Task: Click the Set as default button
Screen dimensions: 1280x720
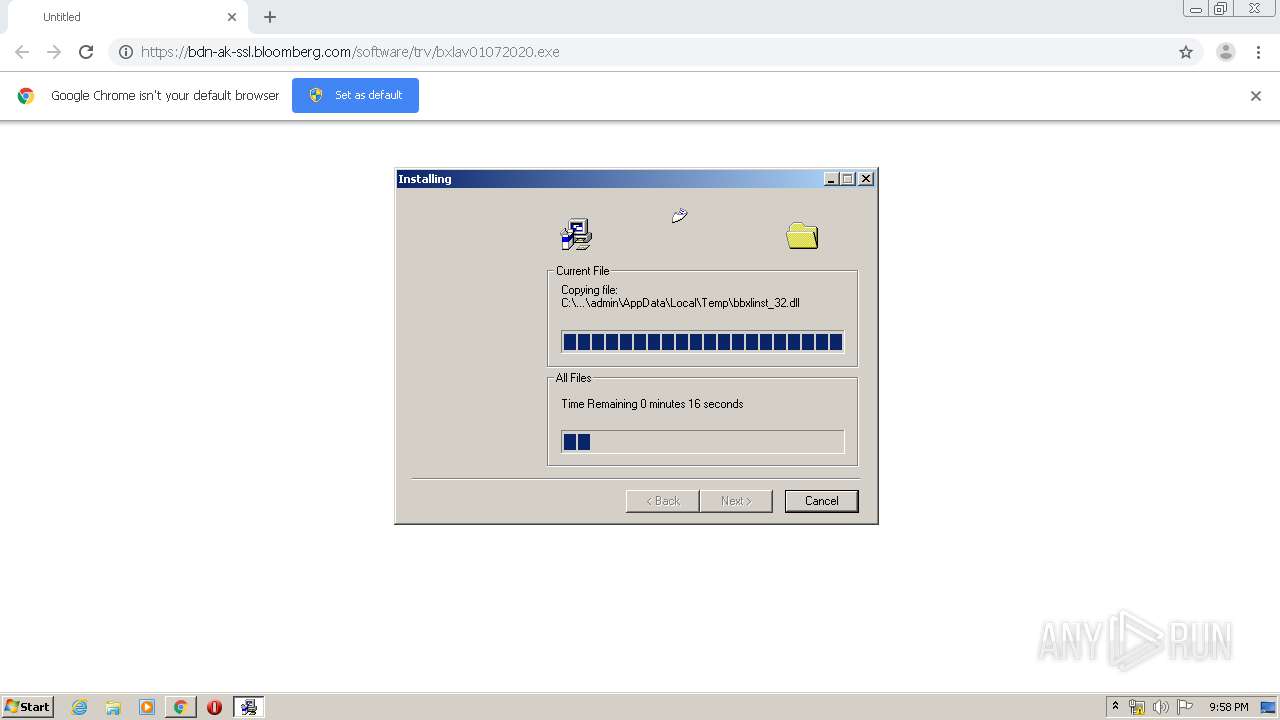Action: pyautogui.click(x=355, y=95)
